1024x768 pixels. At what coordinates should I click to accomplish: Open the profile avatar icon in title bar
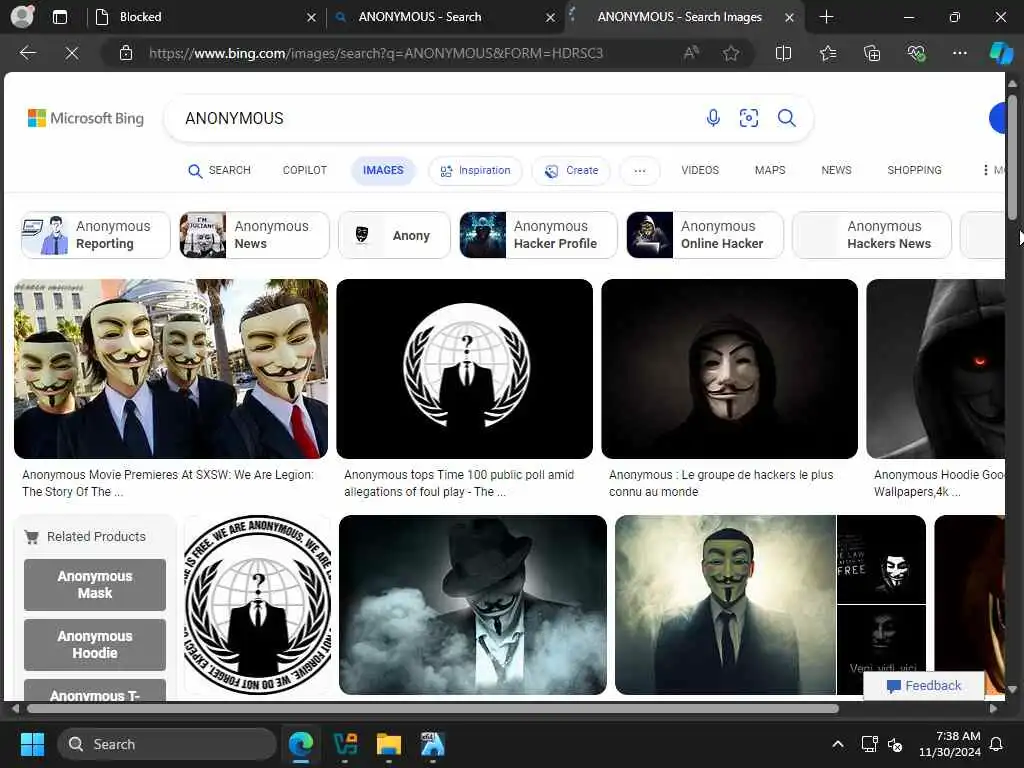(22, 17)
